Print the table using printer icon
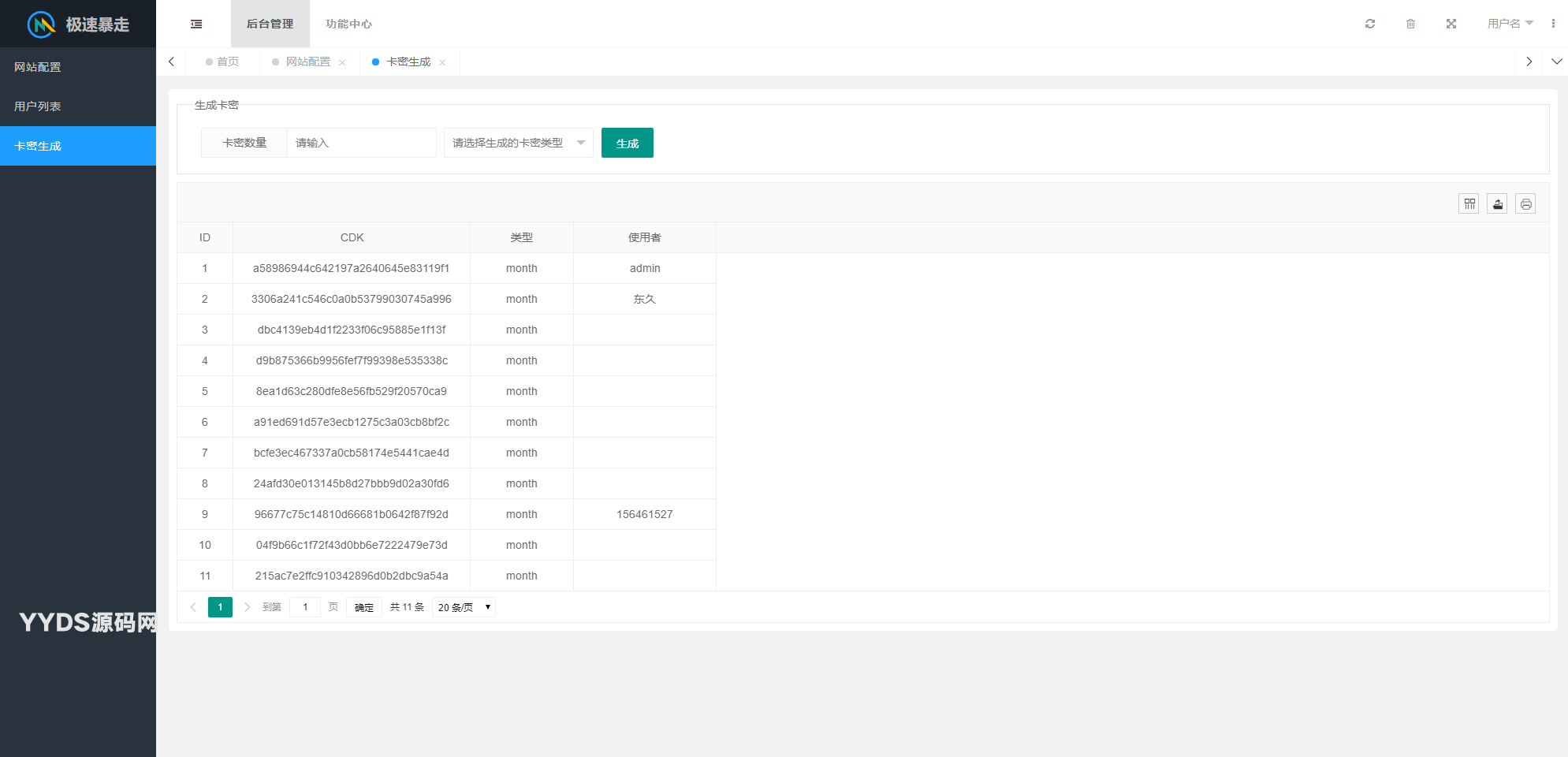The height and width of the screenshot is (757, 1568). point(1525,204)
